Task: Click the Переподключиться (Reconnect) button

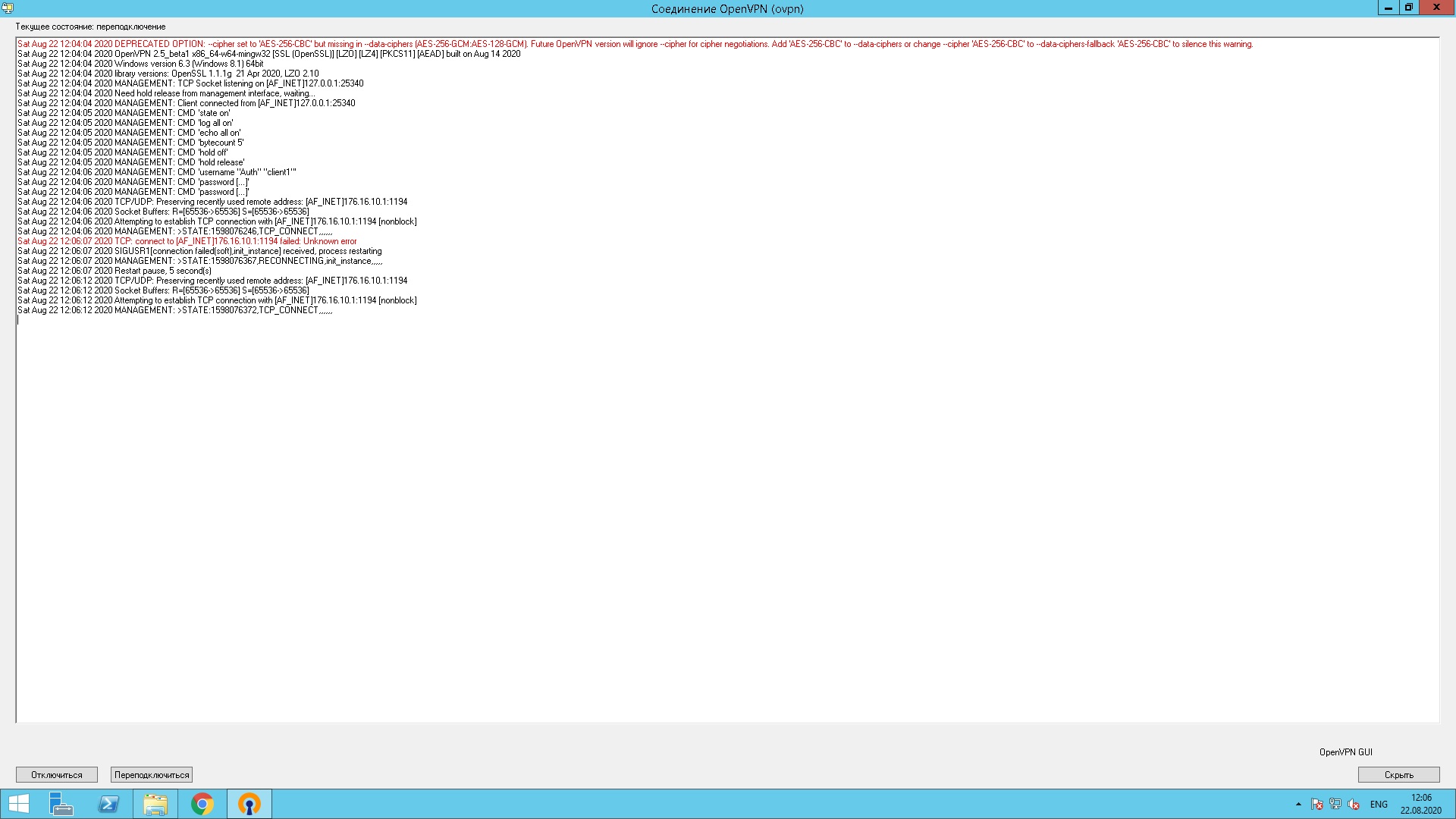Action: pos(152,774)
